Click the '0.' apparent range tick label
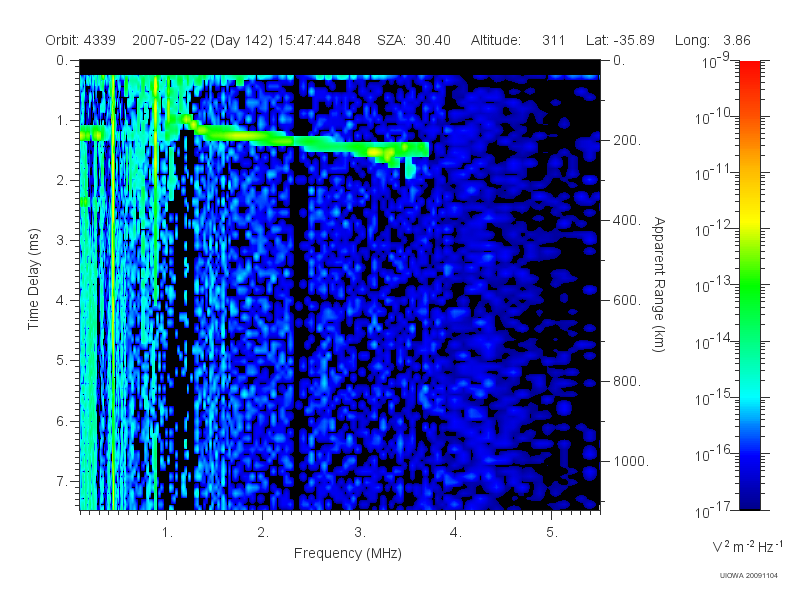The image size is (800, 600). pos(619,60)
